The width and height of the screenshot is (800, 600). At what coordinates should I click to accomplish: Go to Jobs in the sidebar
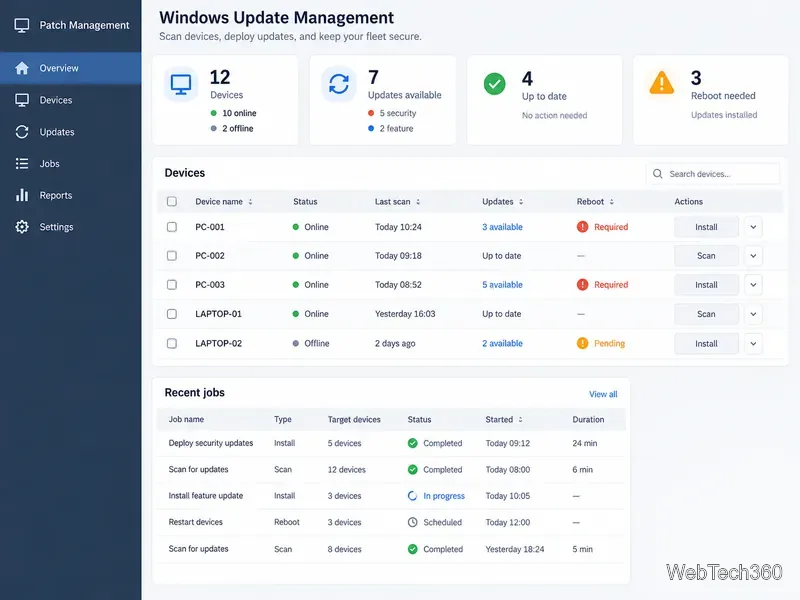(70, 163)
